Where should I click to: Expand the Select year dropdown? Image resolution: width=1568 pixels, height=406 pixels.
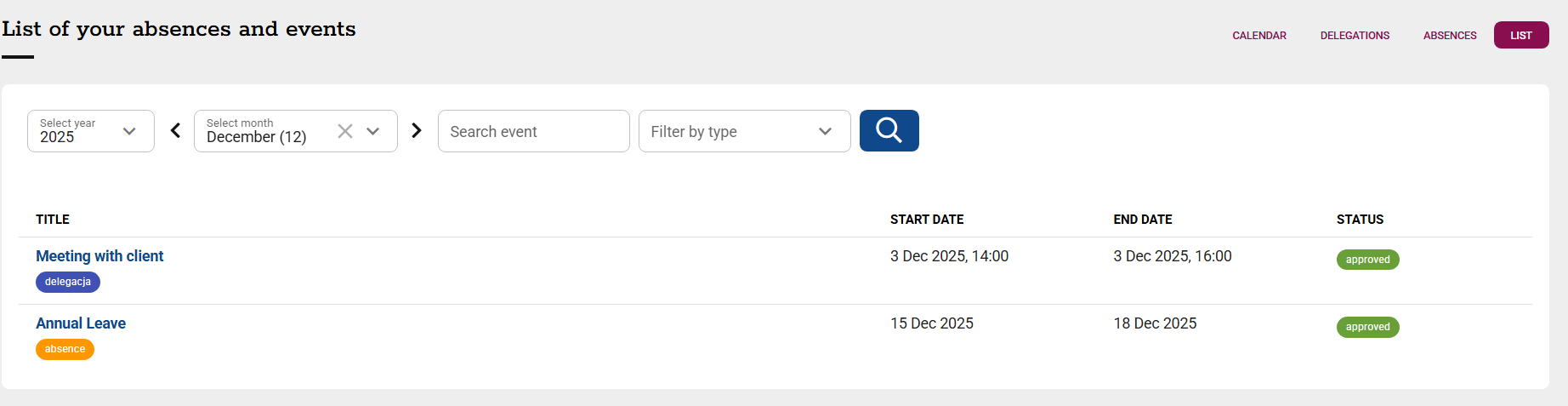coord(129,131)
